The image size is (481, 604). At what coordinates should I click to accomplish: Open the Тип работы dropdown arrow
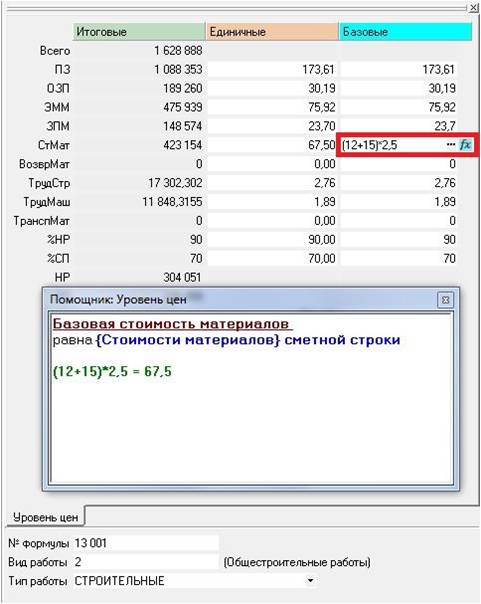310,580
